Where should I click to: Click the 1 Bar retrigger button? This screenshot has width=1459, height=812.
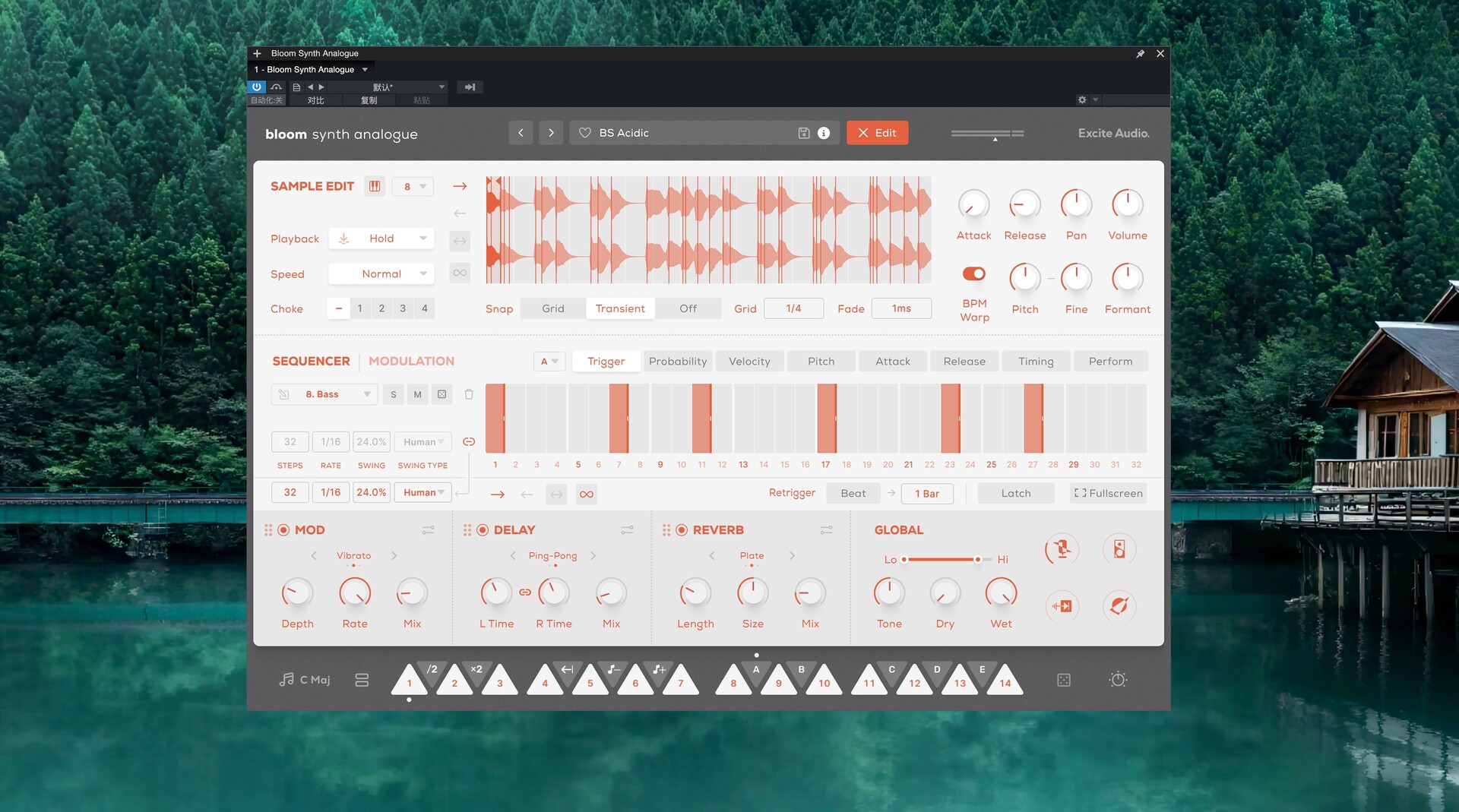(927, 494)
